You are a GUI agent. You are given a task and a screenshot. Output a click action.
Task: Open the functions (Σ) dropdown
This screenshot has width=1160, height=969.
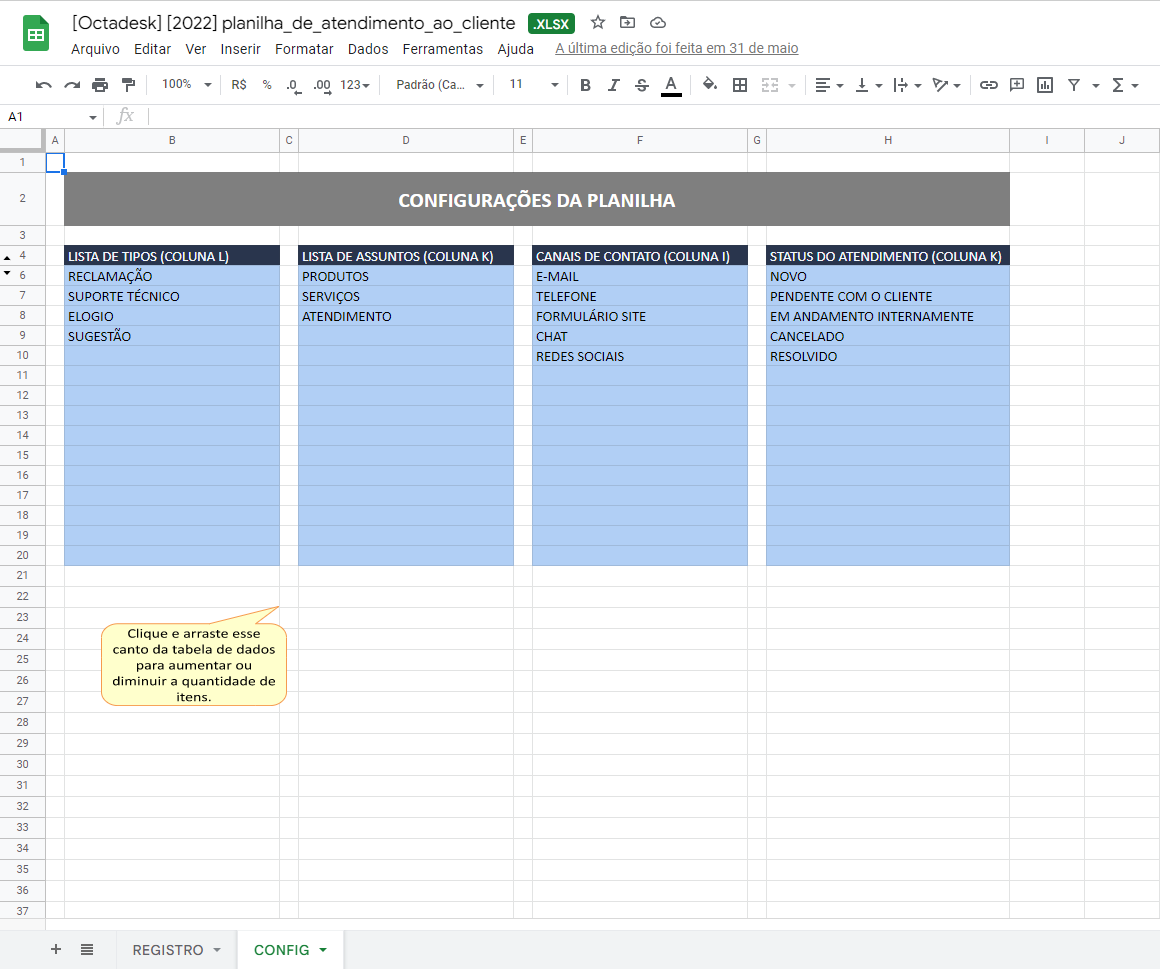[1122, 85]
